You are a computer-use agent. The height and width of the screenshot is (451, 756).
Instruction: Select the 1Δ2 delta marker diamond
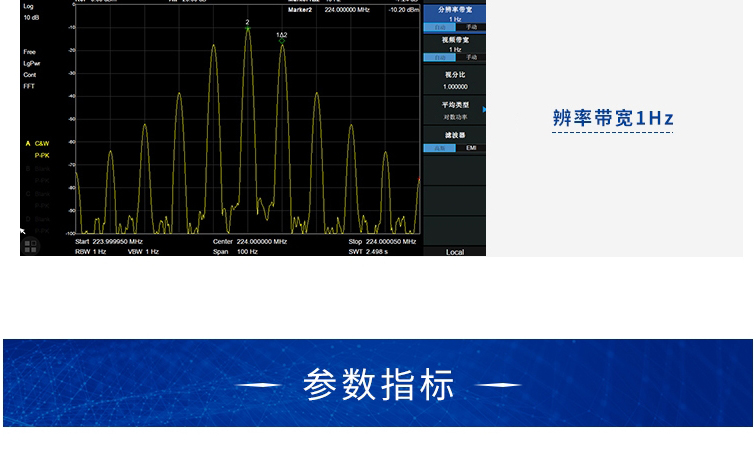(x=282, y=42)
